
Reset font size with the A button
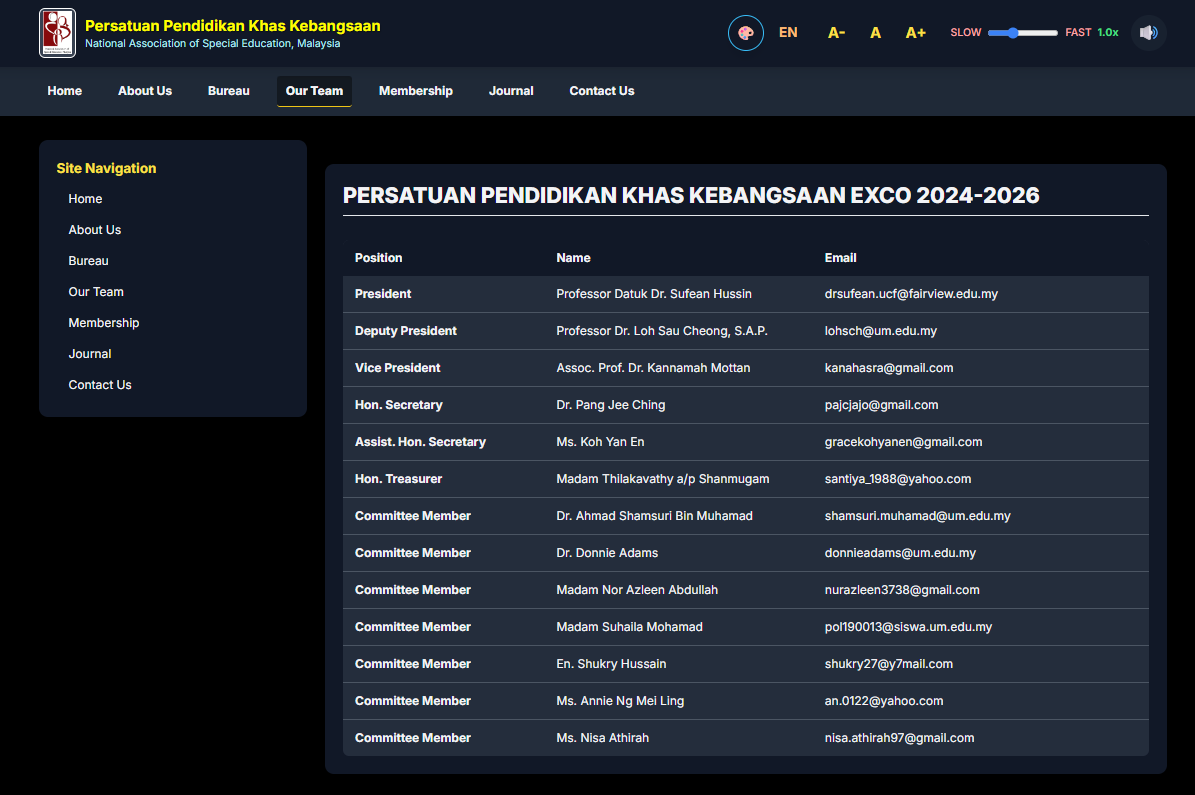[x=875, y=33]
